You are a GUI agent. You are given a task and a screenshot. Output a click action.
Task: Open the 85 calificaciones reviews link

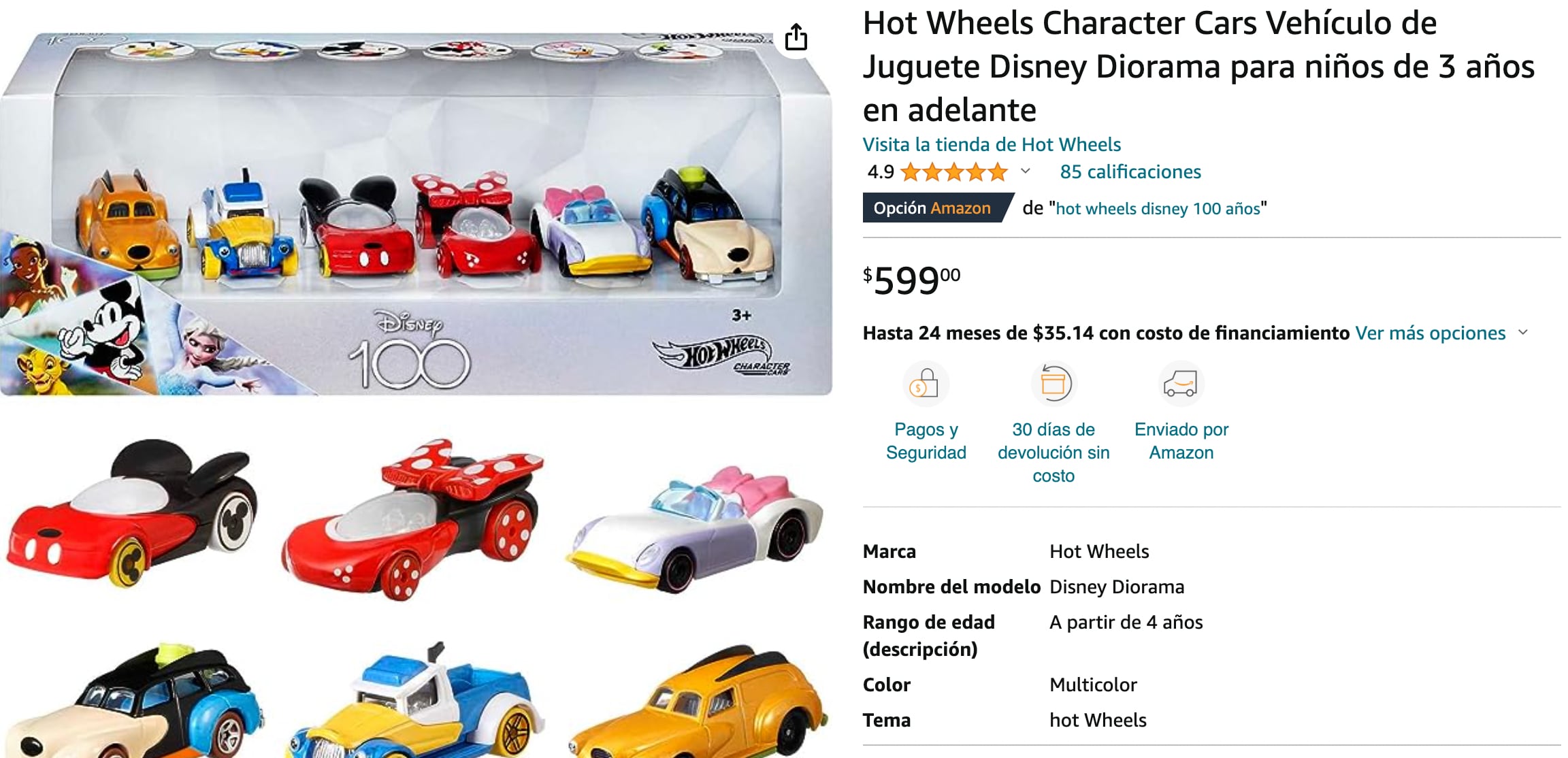(1130, 171)
